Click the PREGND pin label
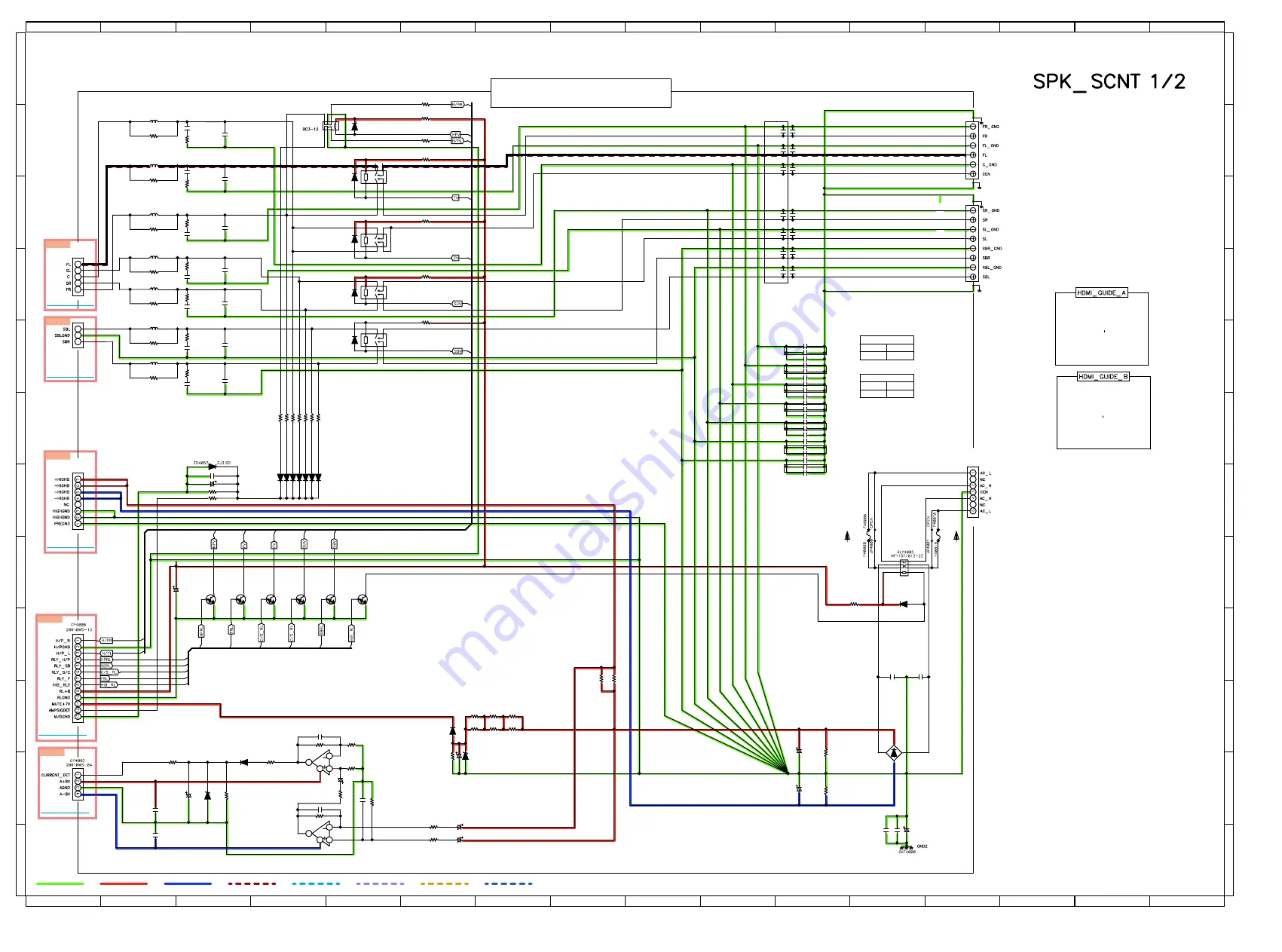1282x952 pixels. point(62,524)
